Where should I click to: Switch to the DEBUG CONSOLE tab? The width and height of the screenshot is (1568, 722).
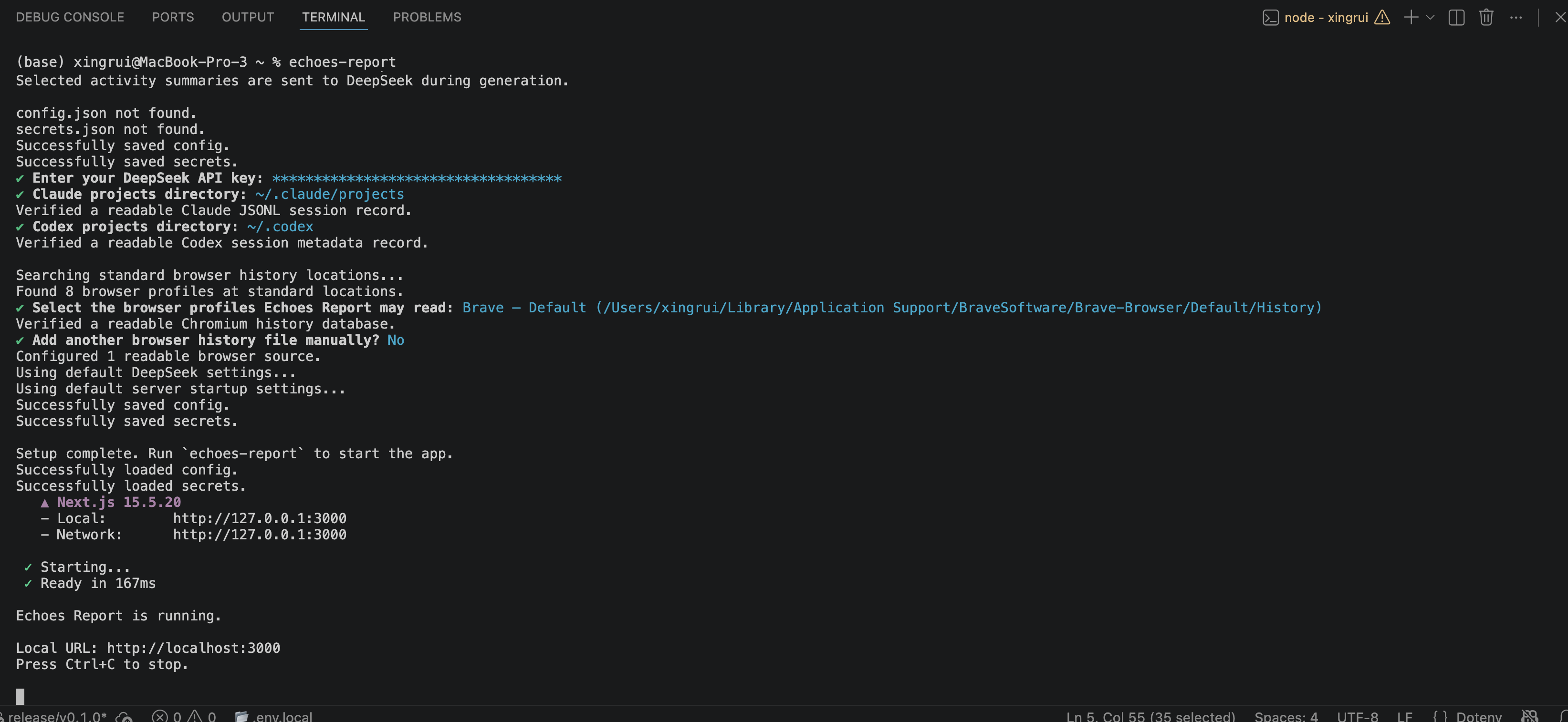[x=70, y=17]
